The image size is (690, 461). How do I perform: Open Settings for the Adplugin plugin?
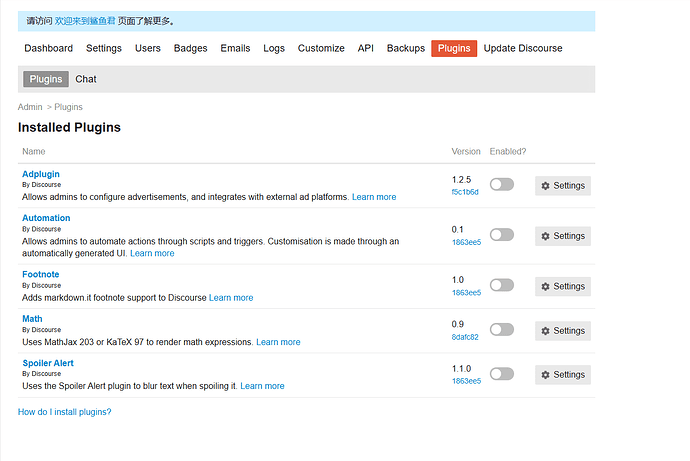tap(563, 186)
